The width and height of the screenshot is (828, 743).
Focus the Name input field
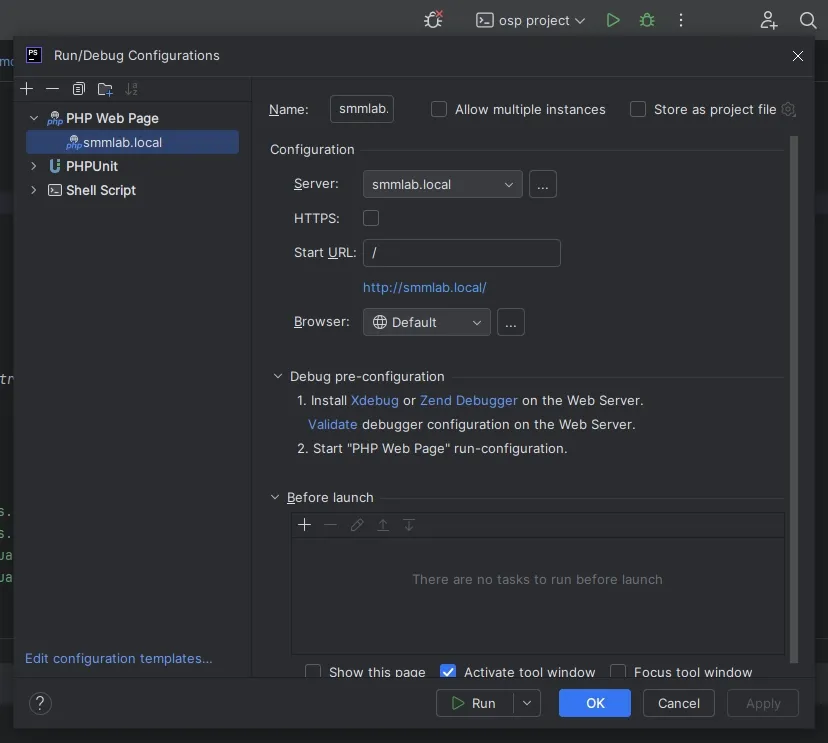tap(362, 109)
